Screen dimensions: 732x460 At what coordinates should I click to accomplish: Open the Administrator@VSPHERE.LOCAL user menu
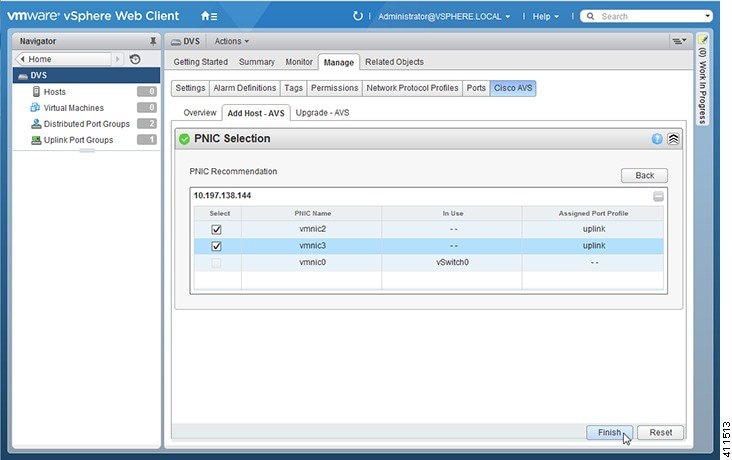tap(444, 16)
